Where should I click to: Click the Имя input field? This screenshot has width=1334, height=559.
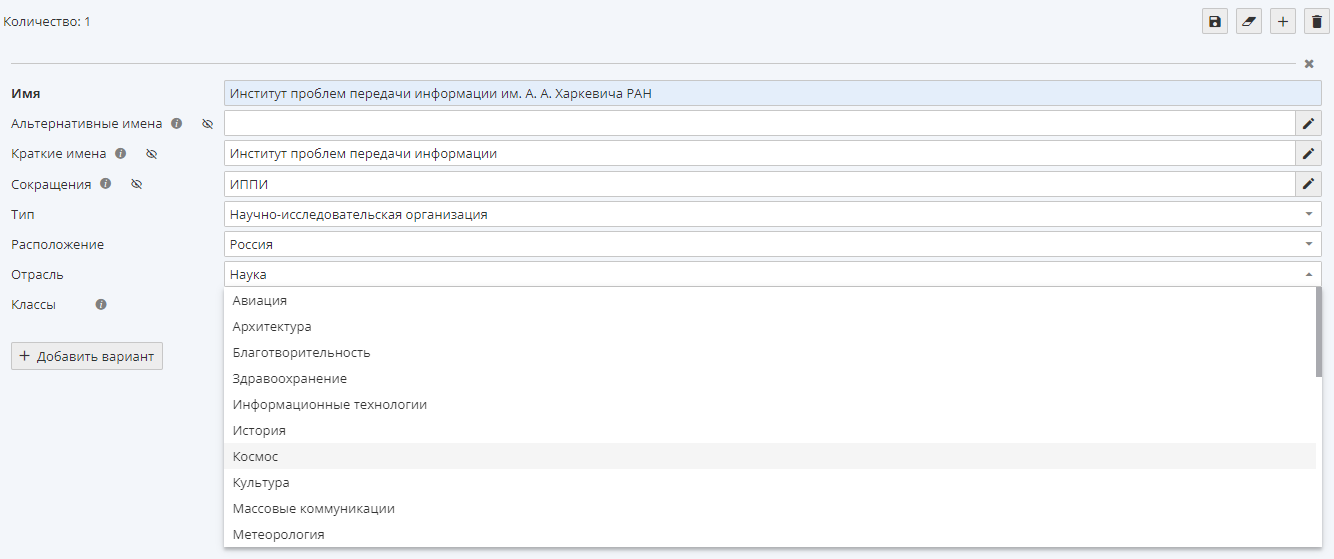[773, 93]
